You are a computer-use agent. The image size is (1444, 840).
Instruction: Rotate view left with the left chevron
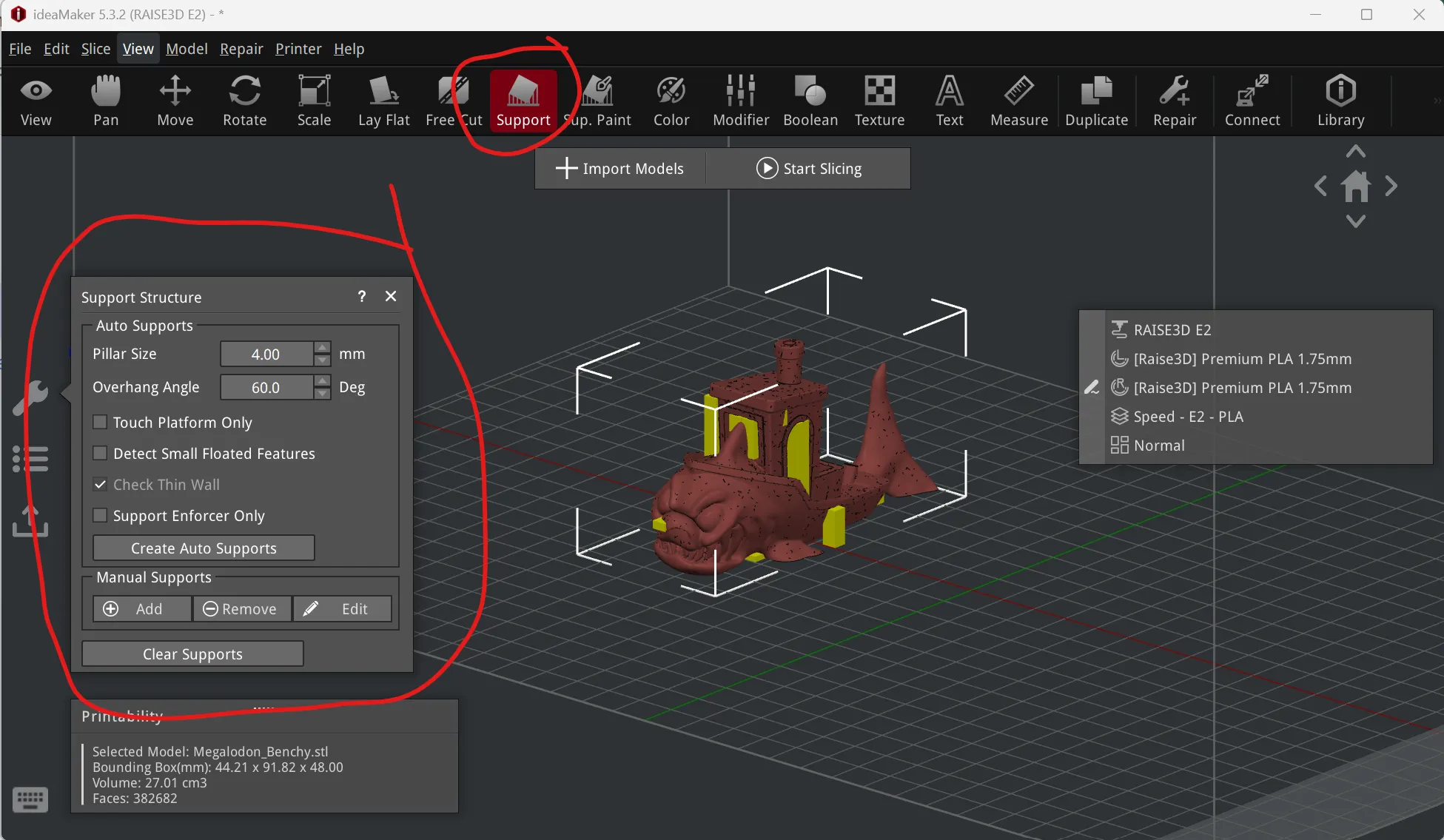coord(1320,186)
